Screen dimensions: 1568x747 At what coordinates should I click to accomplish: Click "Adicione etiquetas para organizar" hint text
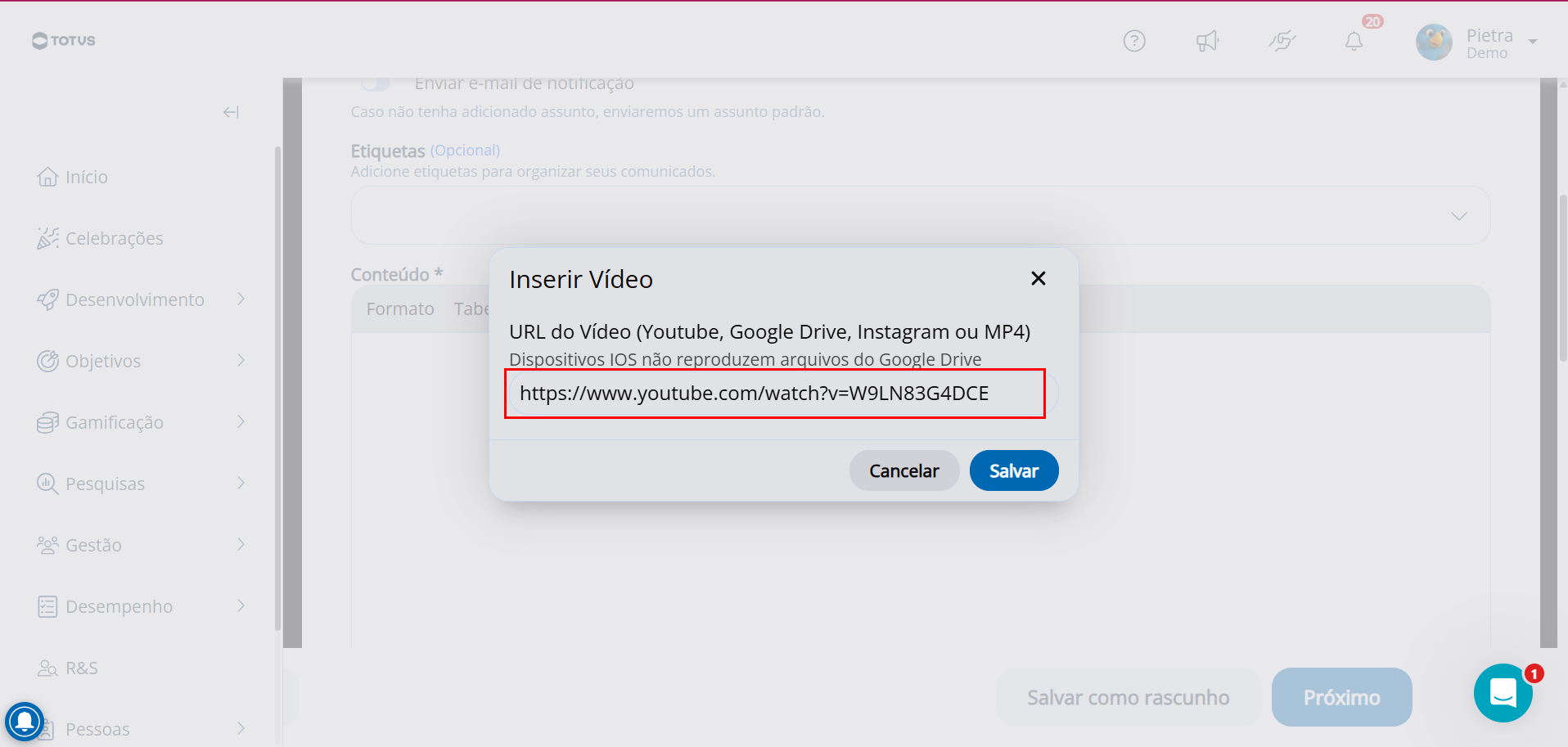click(x=533, y=172)
